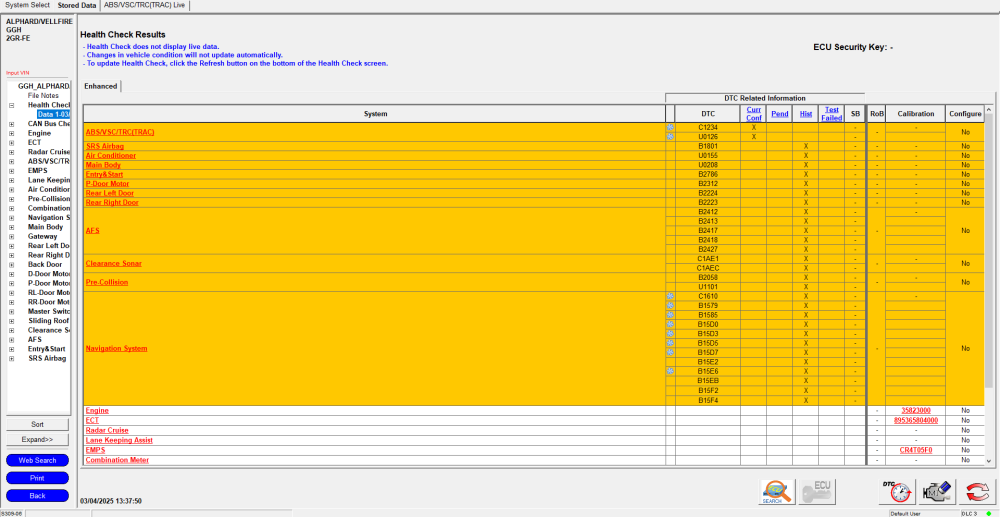
Task: Expand the Gateway node in the tree
Action: click(x=11, y=237)
